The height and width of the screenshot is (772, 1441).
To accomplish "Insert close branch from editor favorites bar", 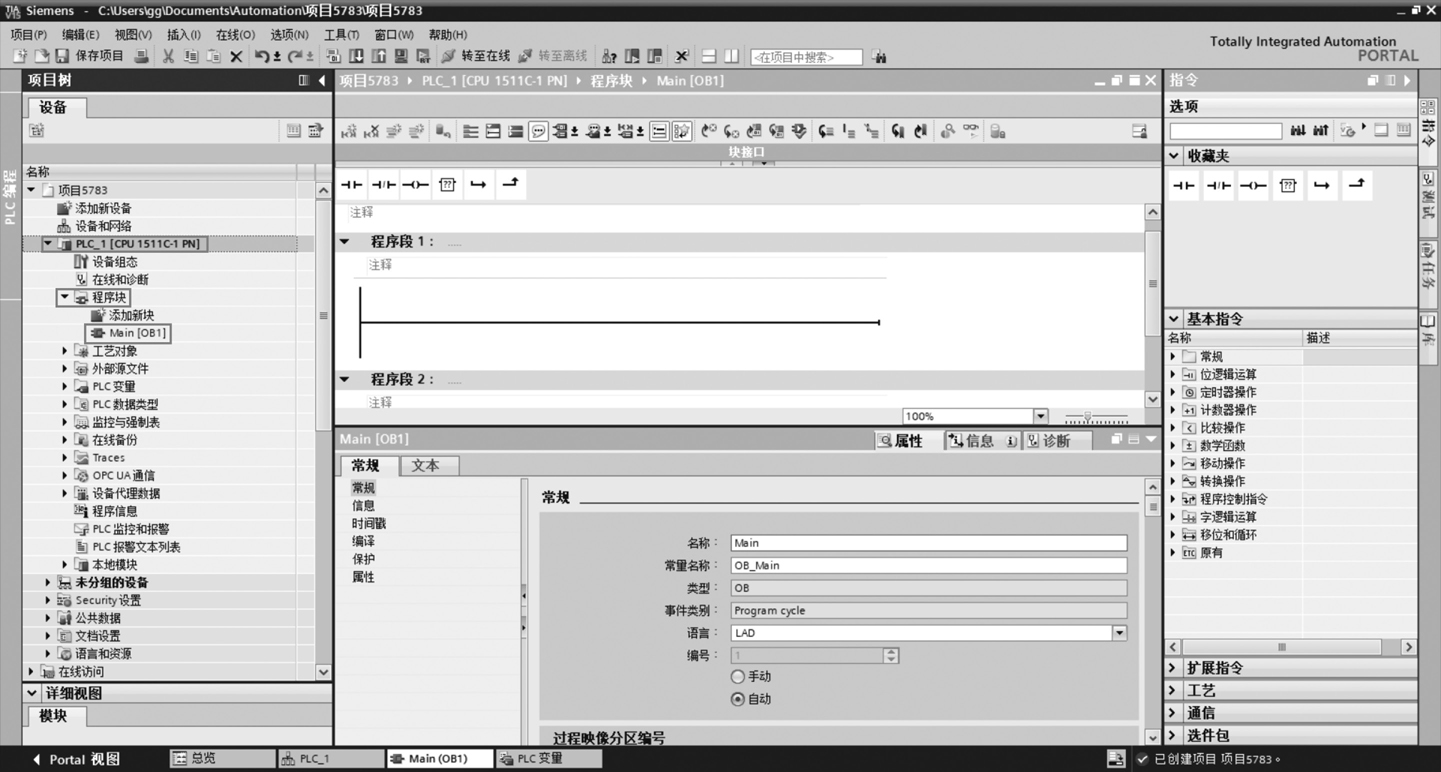I will coord(511,184).
